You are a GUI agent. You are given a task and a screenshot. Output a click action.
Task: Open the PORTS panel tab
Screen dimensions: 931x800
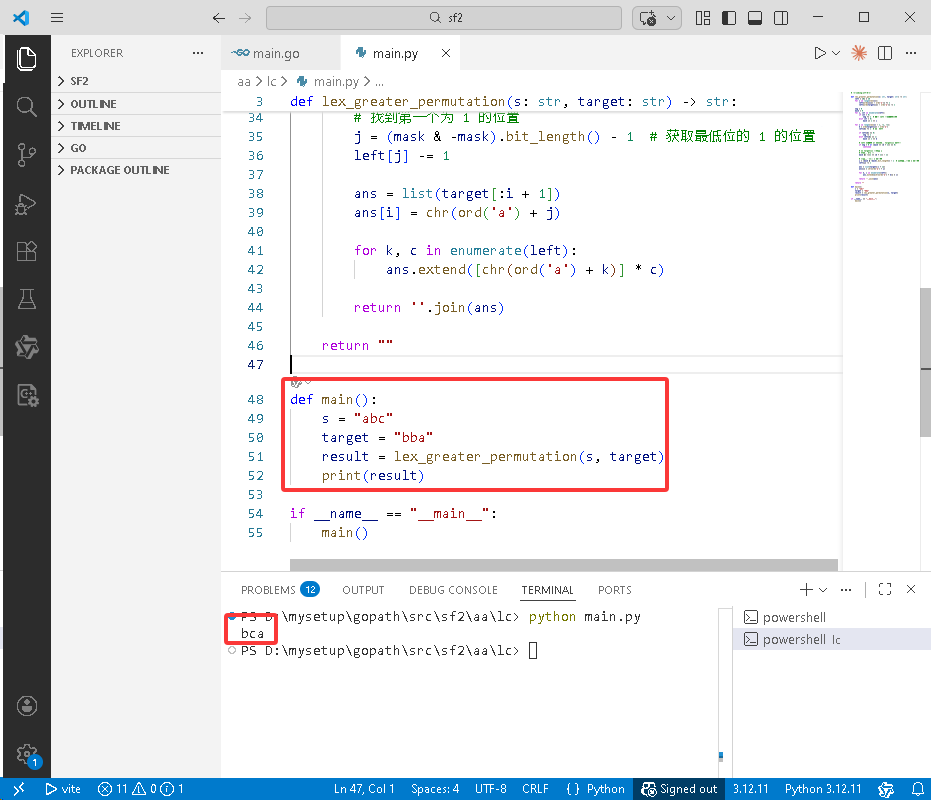coord(615,590)
